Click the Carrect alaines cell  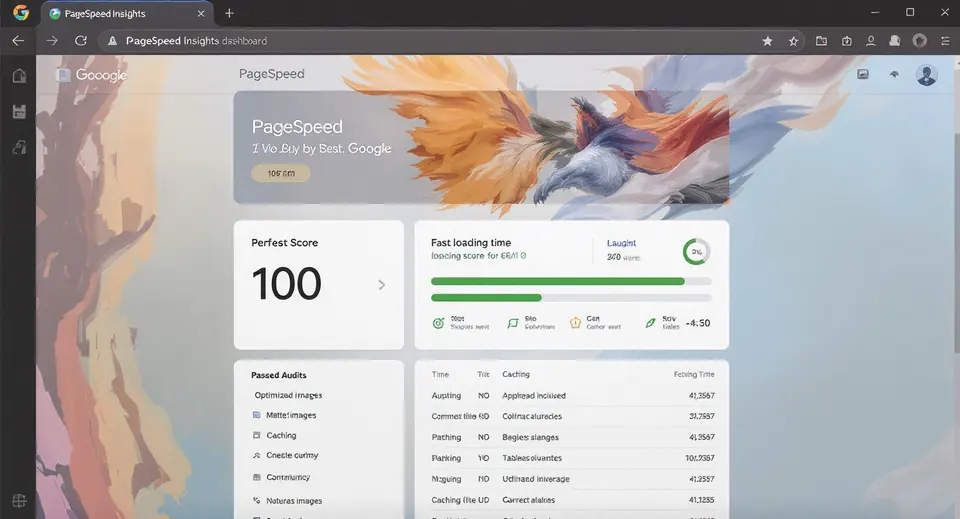528,500
